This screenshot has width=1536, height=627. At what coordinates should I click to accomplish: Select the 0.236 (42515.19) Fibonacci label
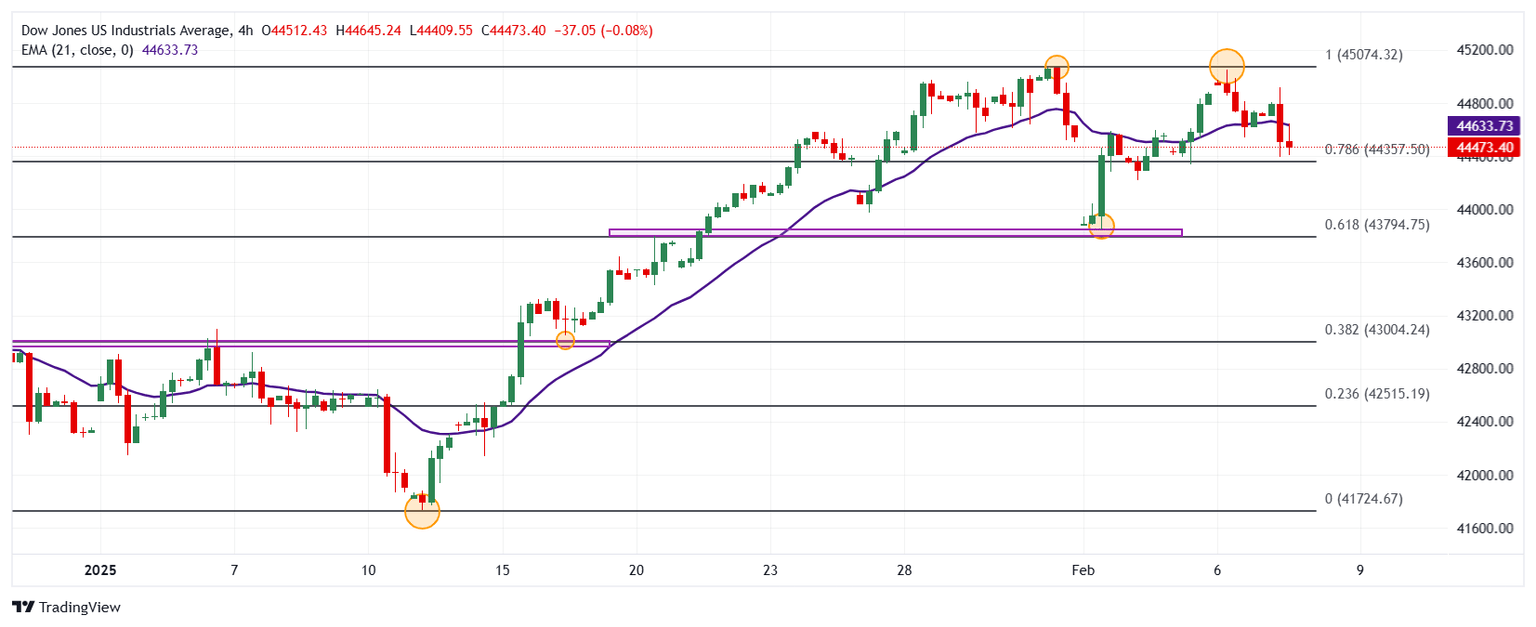coord(1376,394)
